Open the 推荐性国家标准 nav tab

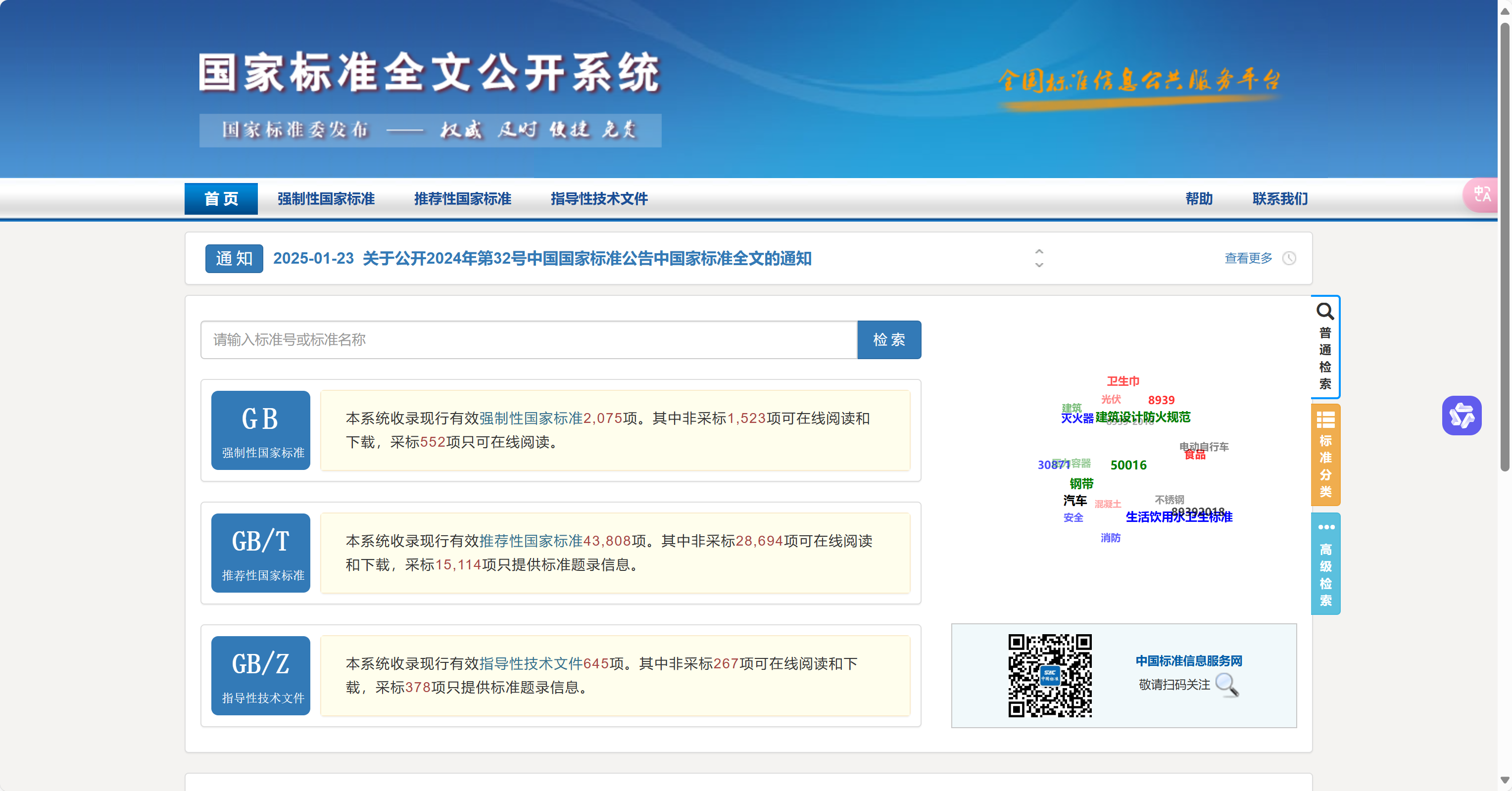(463, 199)
